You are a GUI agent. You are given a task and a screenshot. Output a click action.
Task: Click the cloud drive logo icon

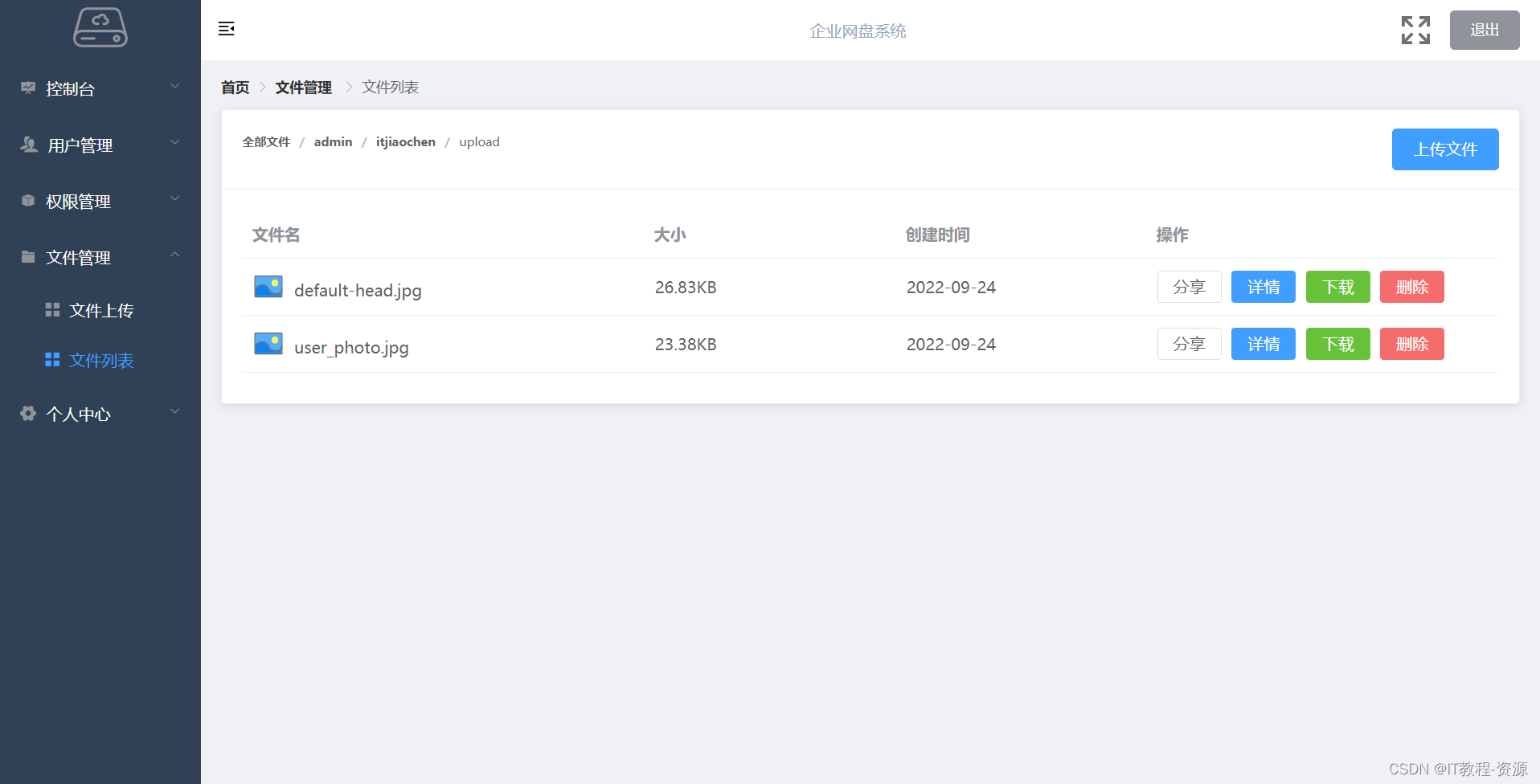coord(100,28)
